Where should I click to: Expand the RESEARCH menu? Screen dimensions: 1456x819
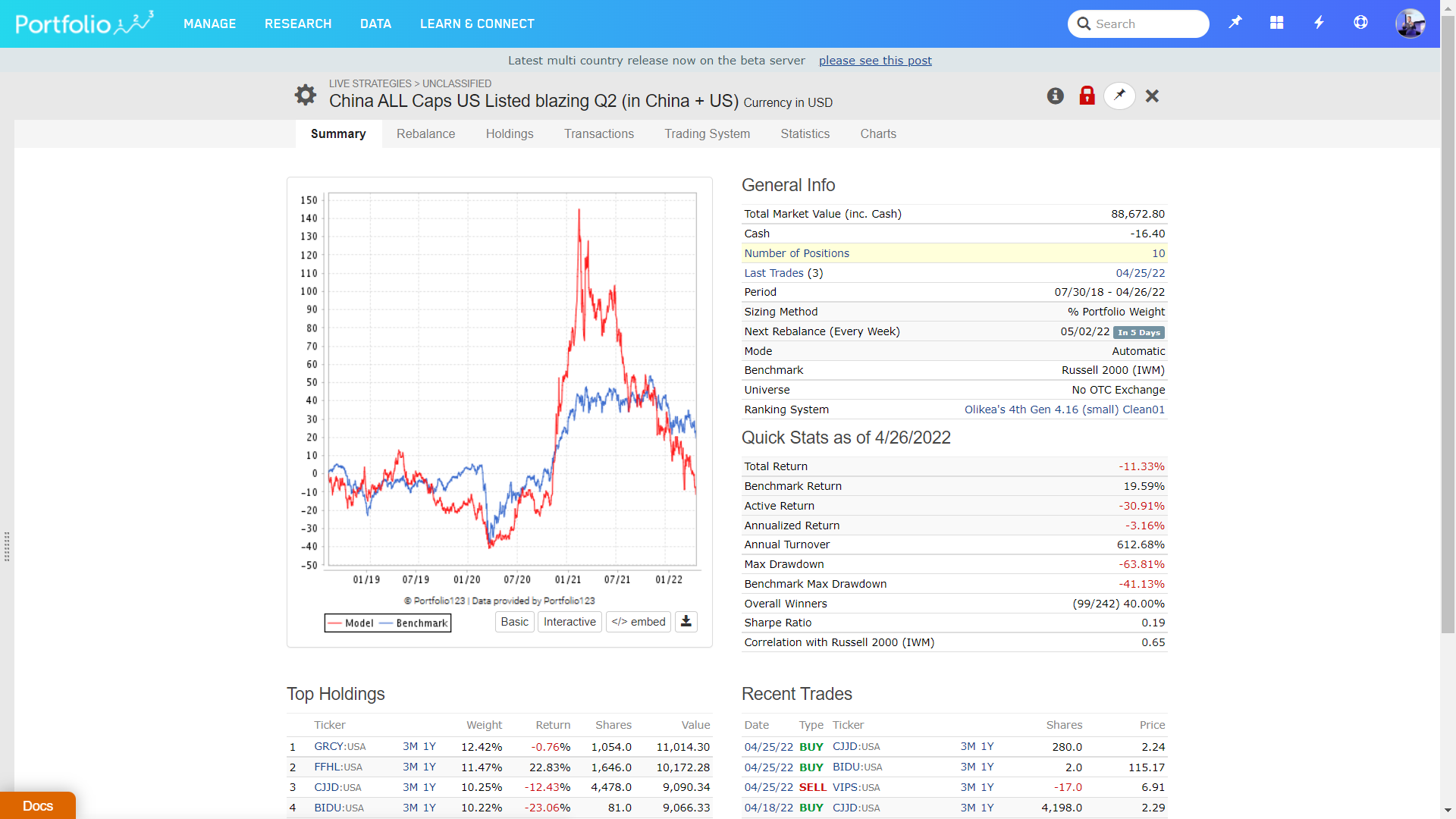(x=298, y=24)
